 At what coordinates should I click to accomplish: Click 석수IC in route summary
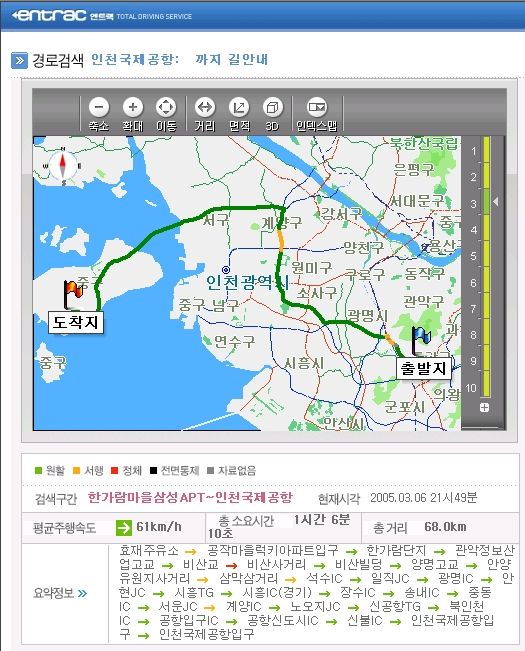(324, 579)
